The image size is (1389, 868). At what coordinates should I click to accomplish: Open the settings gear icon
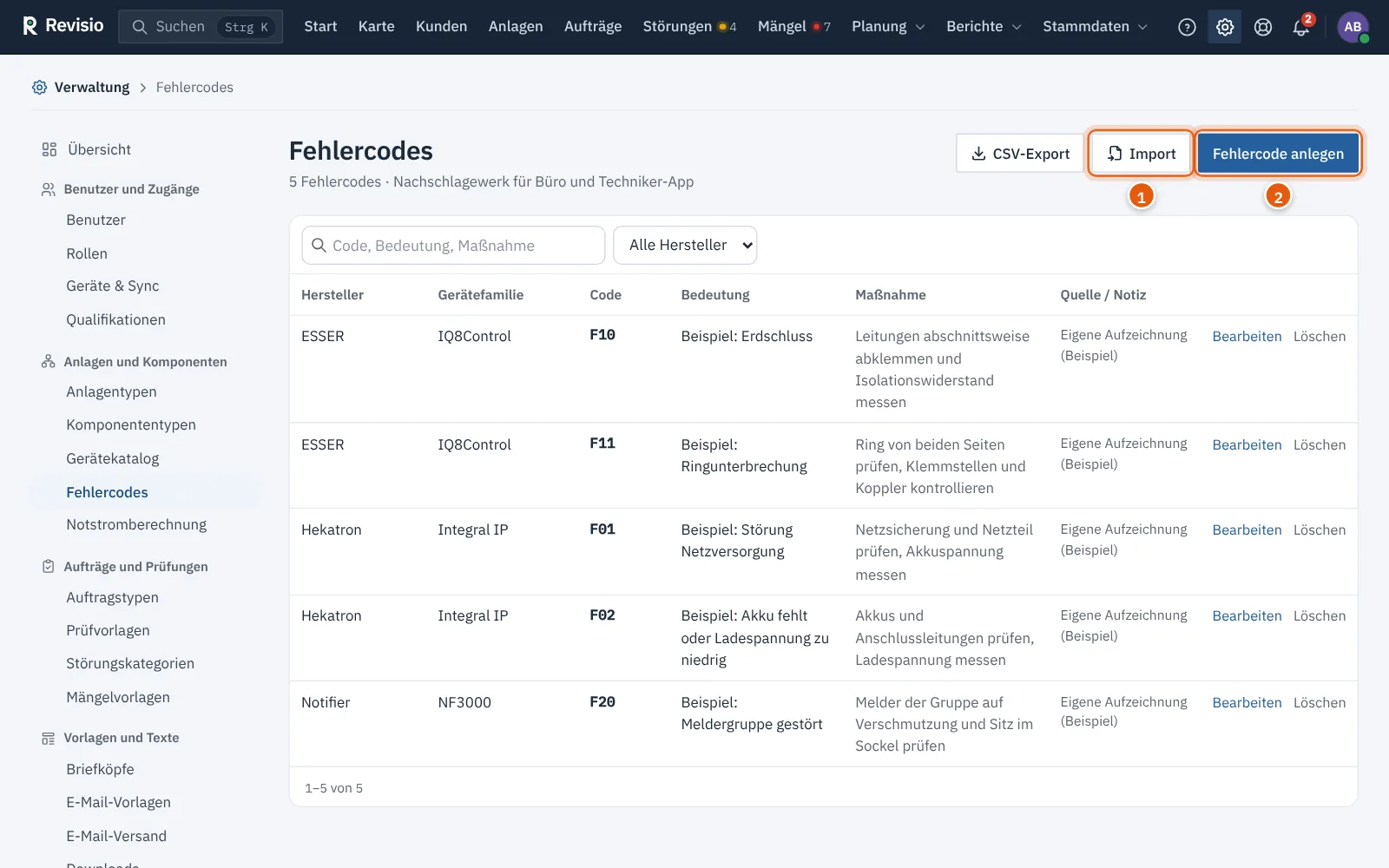(1225, 27)
